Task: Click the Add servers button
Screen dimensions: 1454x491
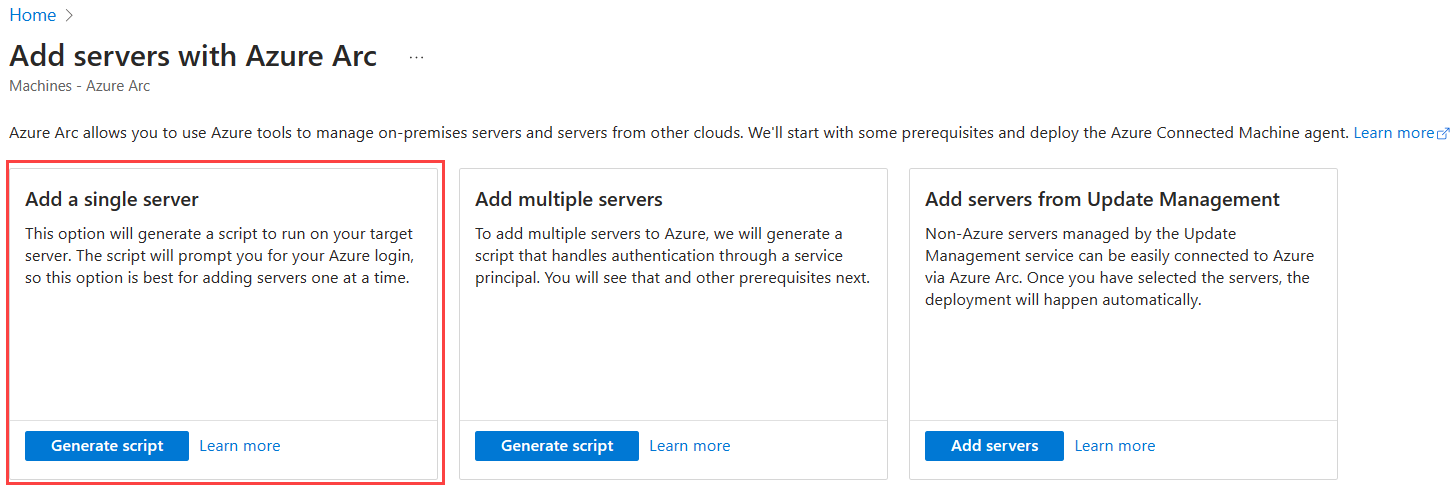Action: tap(994, 446)
